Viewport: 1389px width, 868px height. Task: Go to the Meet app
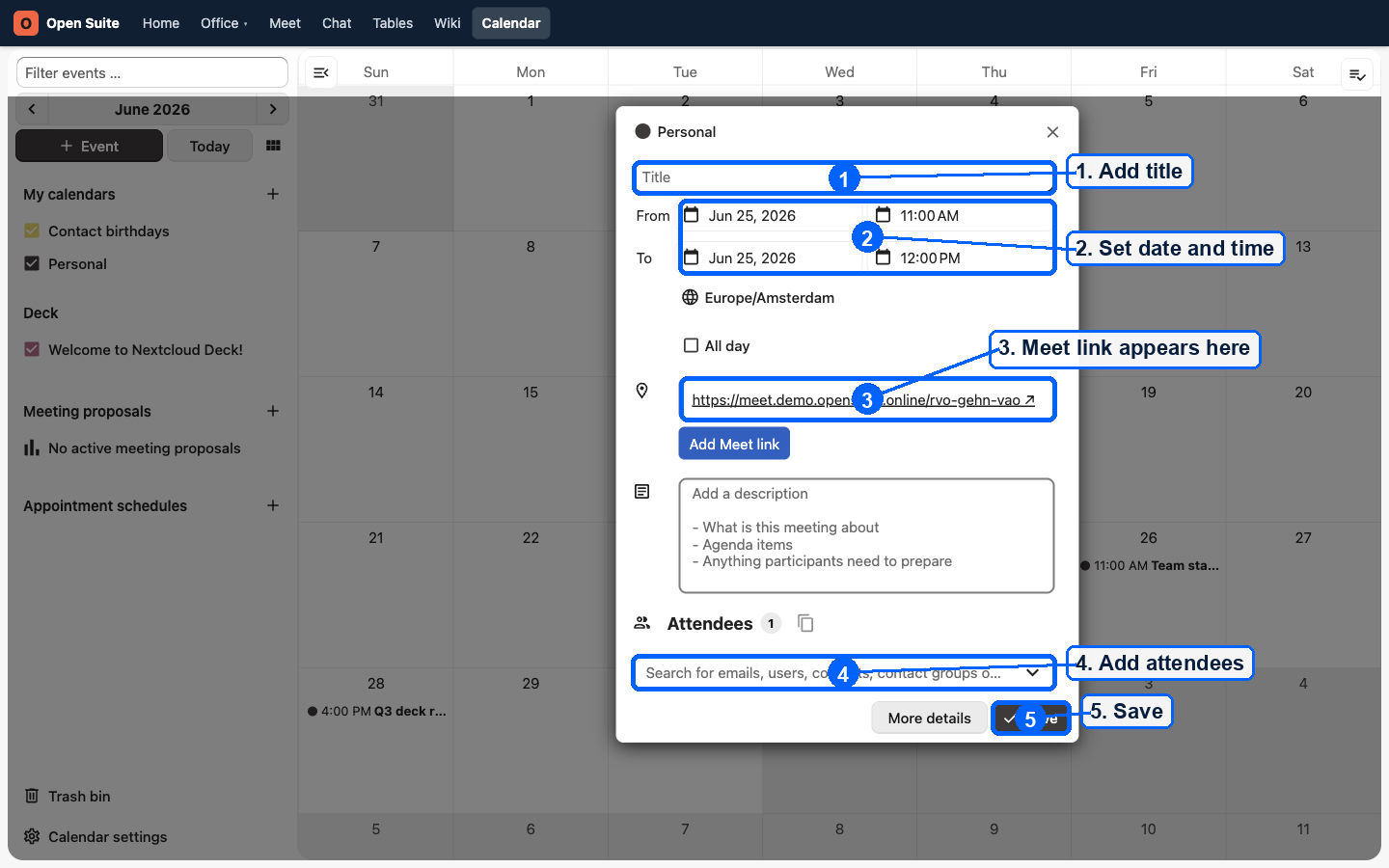coord(285,23)
